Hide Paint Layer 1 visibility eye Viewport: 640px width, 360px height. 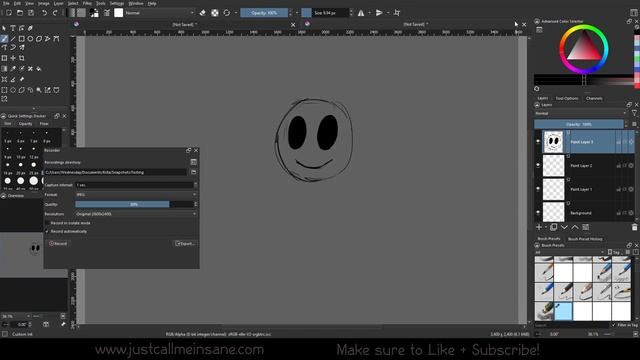coord(538,189)
